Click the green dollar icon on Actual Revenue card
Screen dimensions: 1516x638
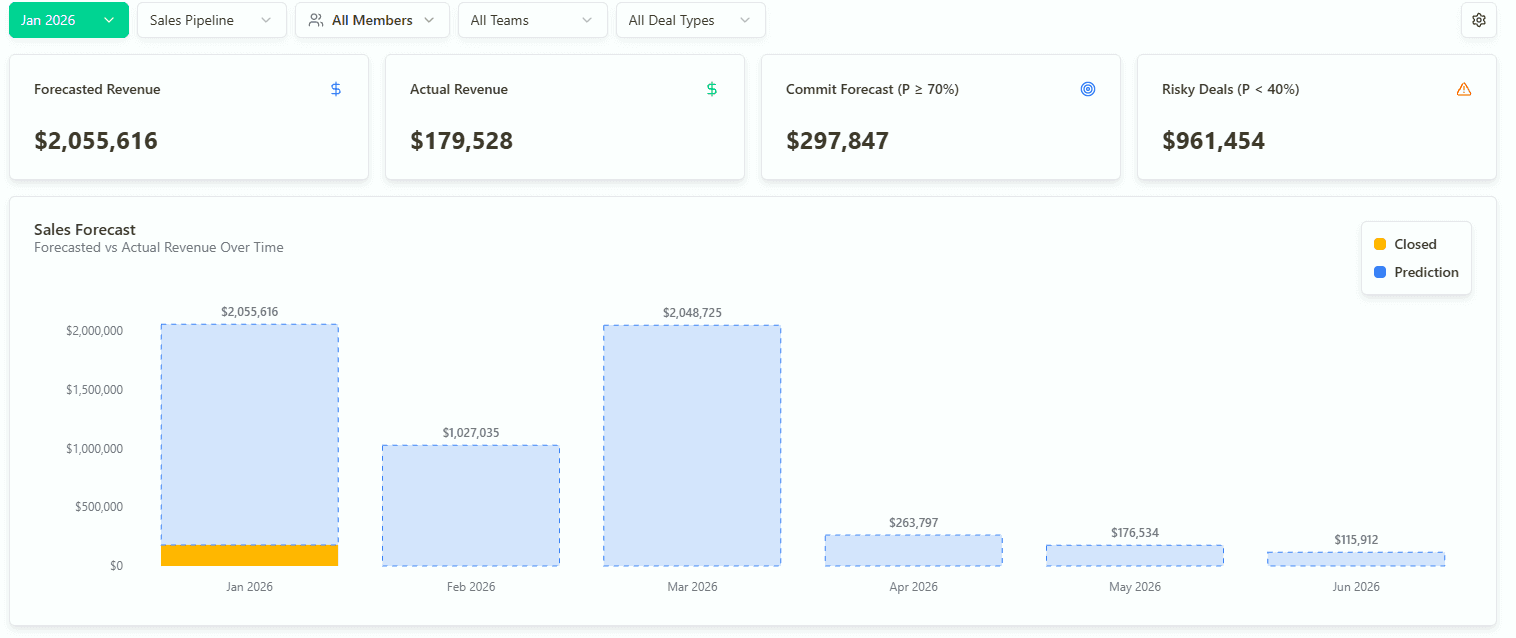point(711,89)
